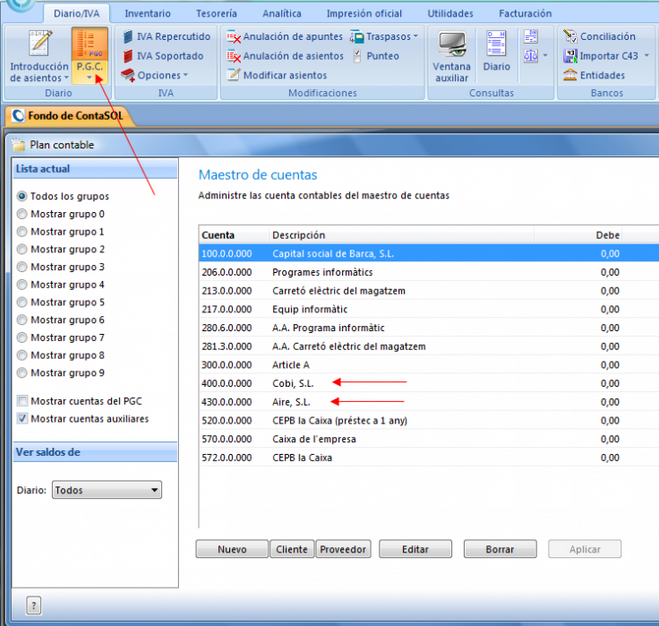Click Conciliación bank icon
This screenshot has height=626, width=659.
tap(570, 37)
